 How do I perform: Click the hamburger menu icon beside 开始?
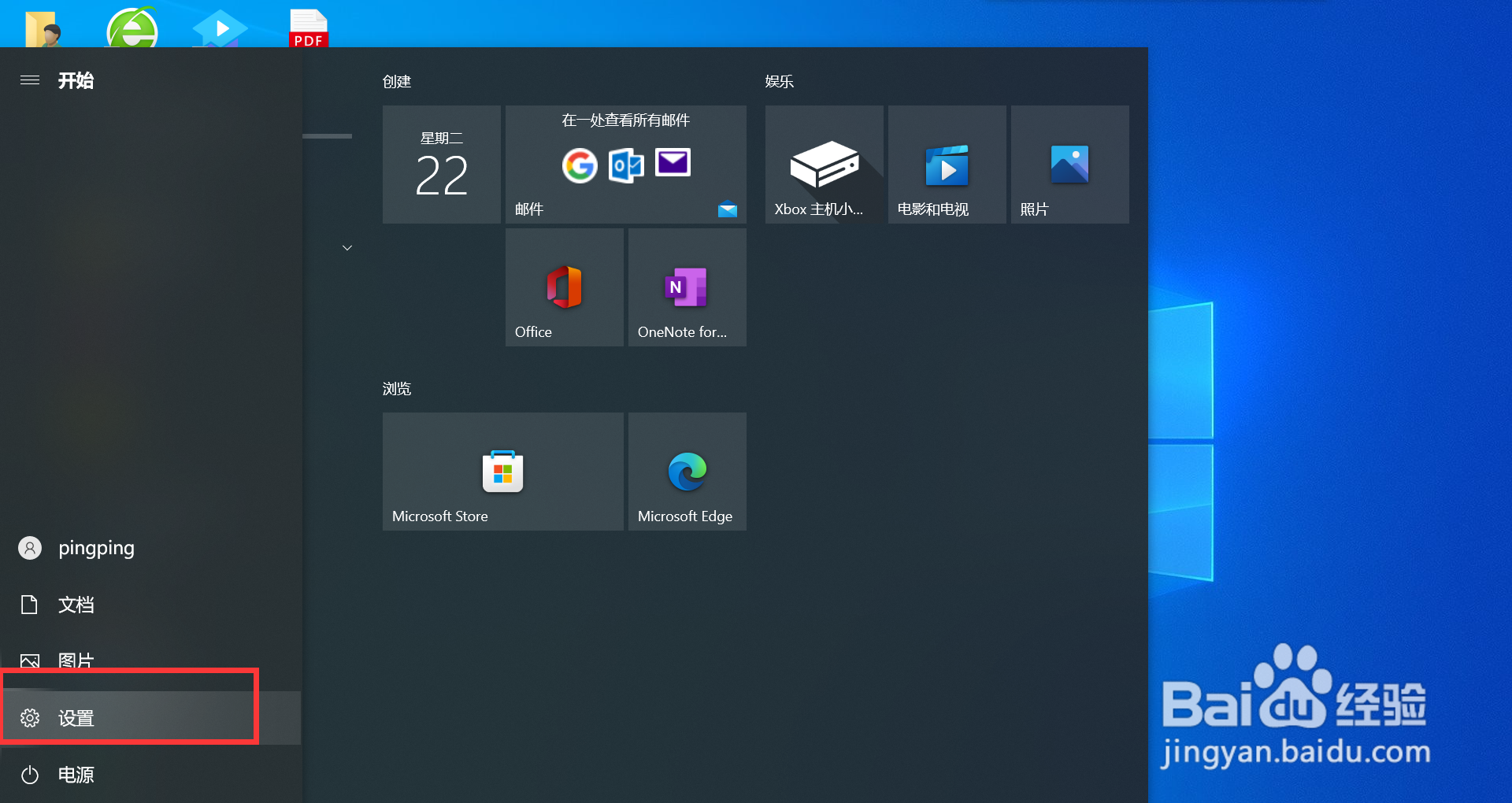[30, 80]
